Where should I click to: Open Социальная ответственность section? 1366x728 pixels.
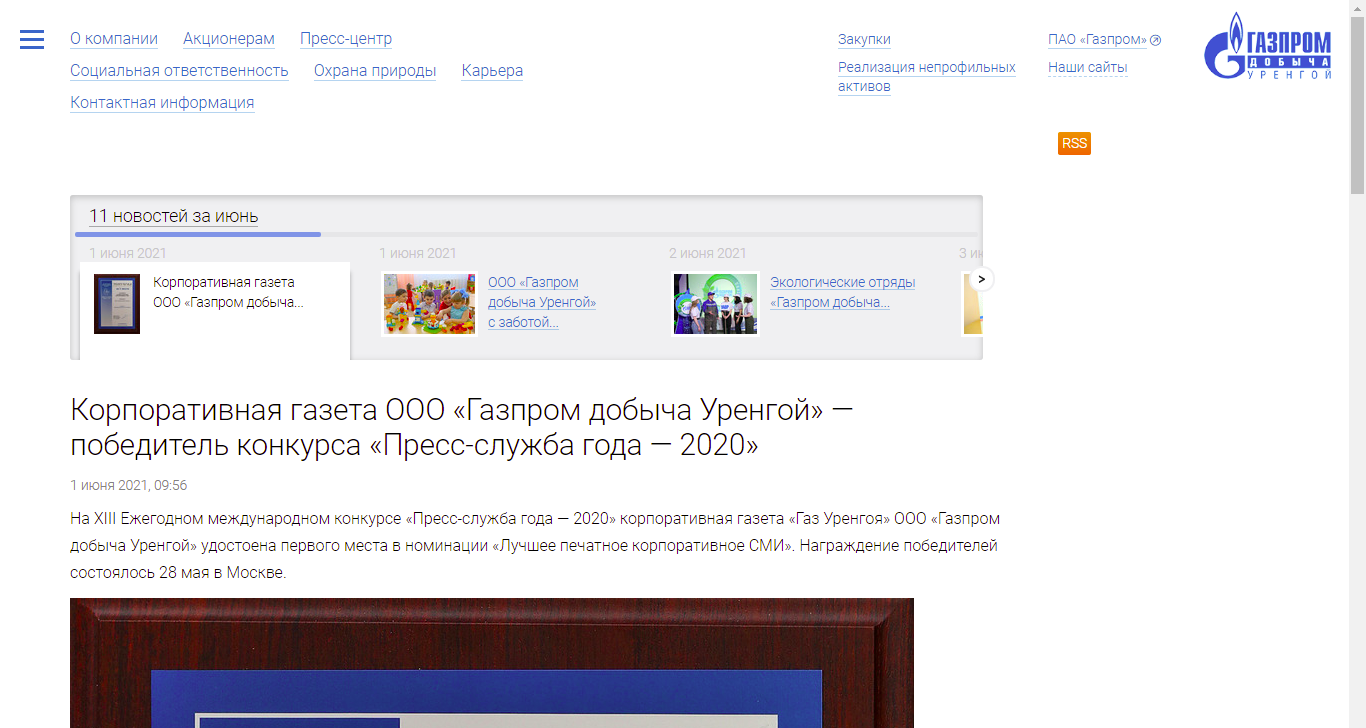179,71
